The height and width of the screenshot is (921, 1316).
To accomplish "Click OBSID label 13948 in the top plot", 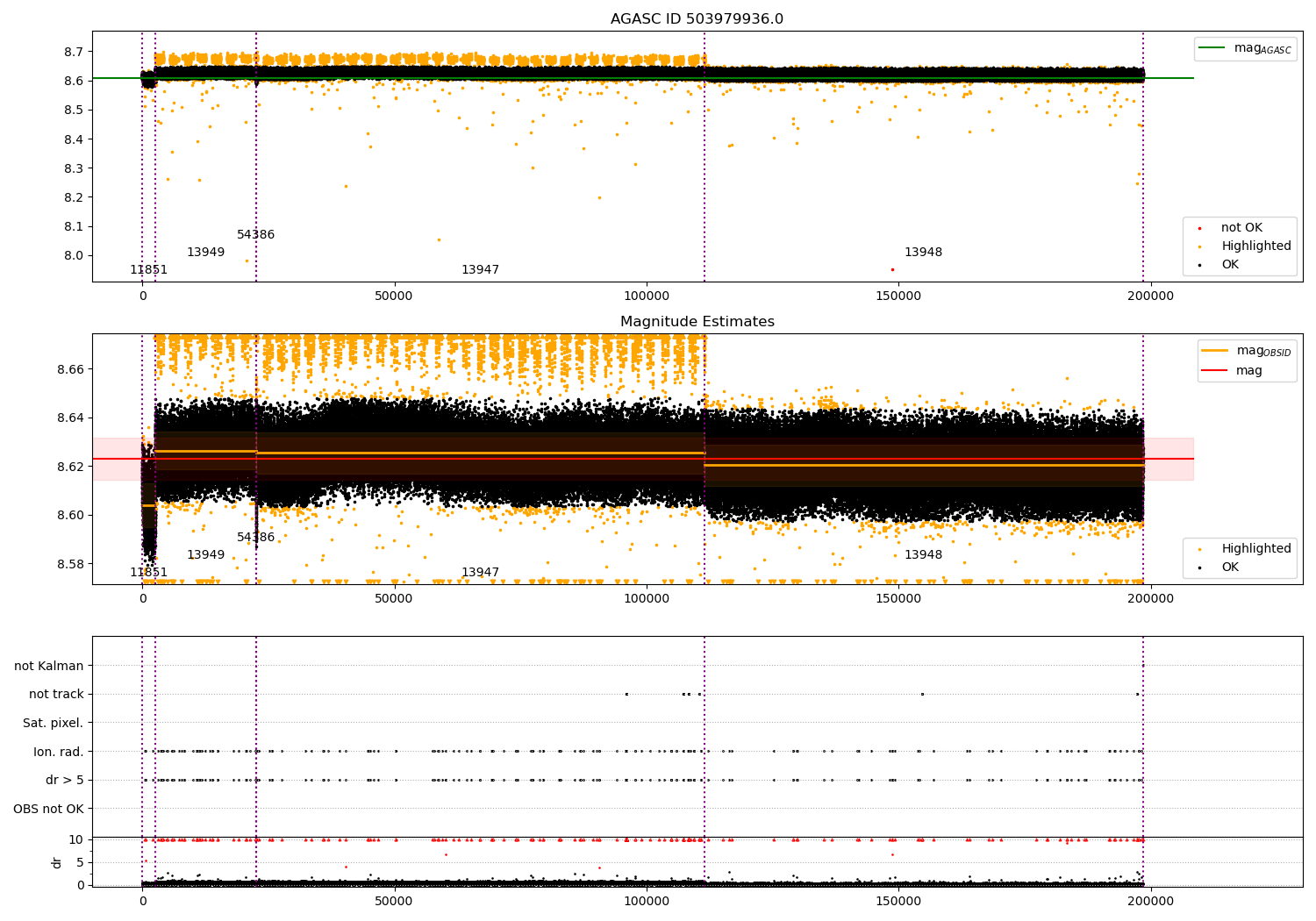I will coord(923,253).
